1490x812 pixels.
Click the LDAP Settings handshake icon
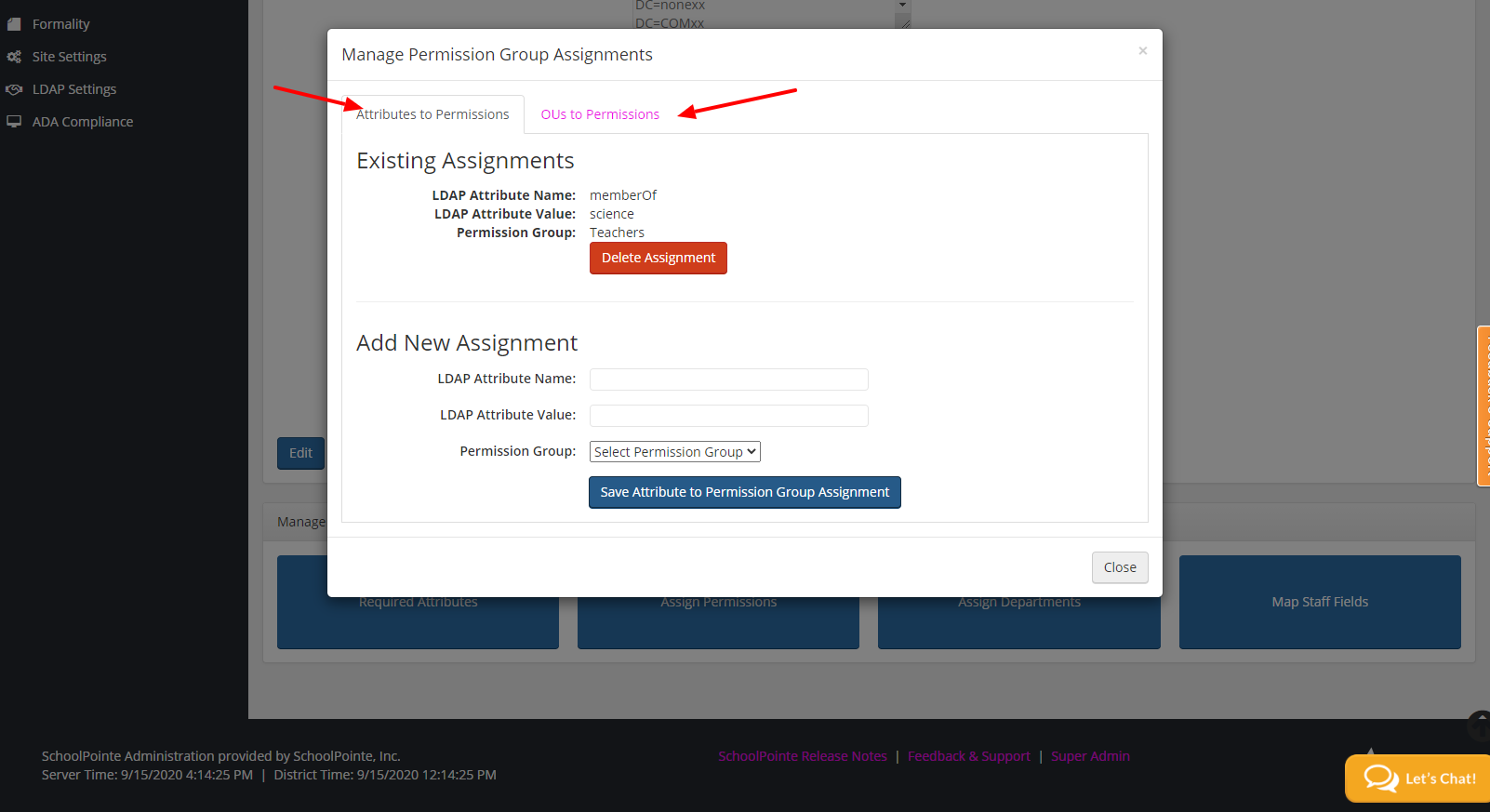pyautogui.click(x=14, y=89)
